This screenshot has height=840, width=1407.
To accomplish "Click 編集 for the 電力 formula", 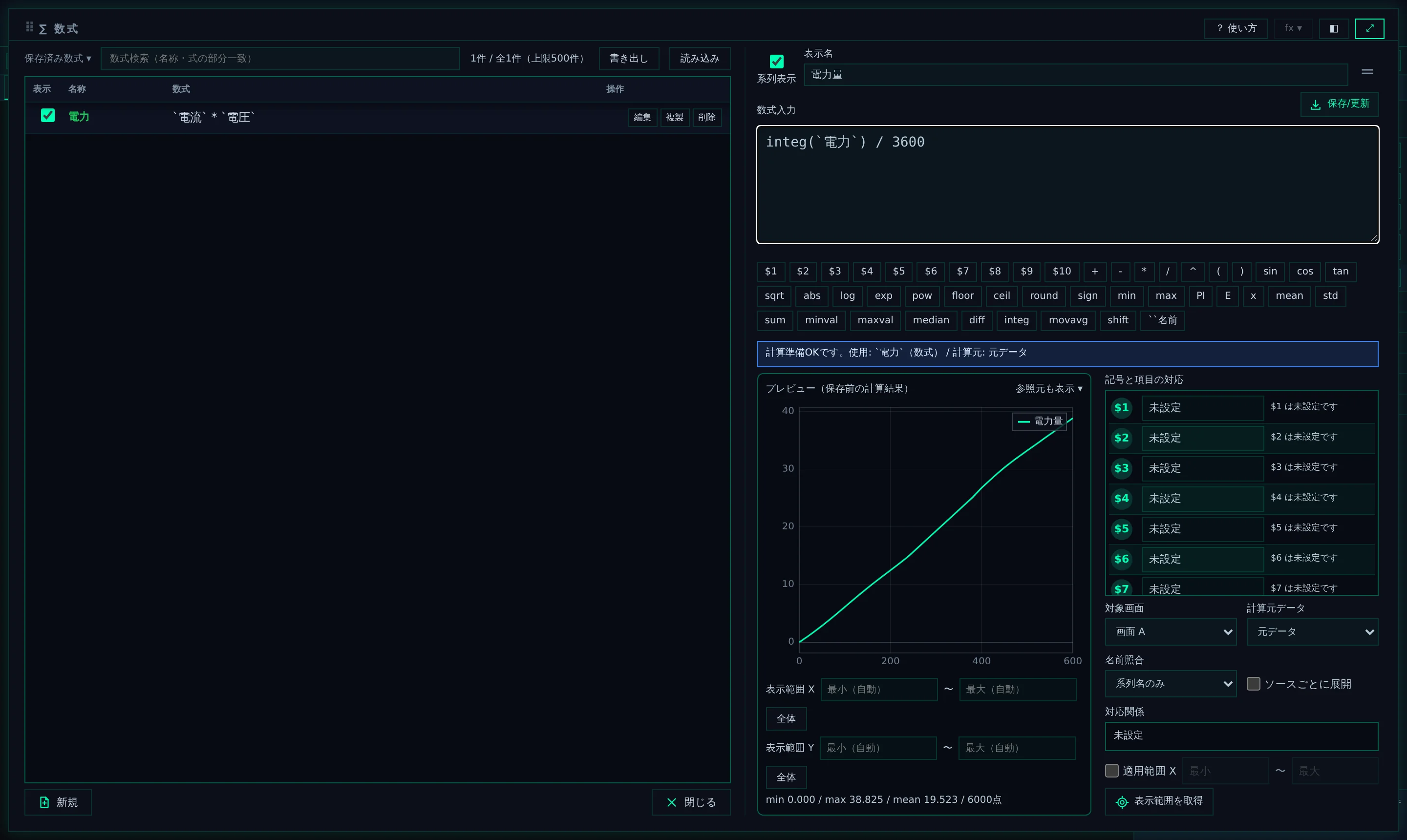I will pyautogui.click(x=642, y=117).
